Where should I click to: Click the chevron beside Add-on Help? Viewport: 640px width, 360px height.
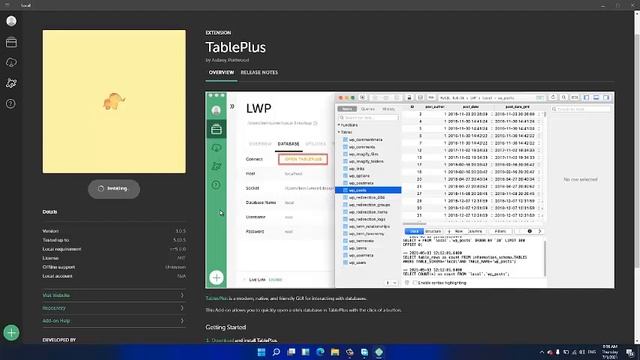click(182, 321)
